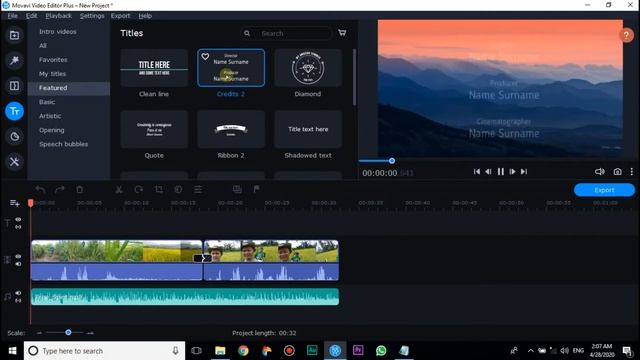Mute the music audio track

tap(18, 293)
